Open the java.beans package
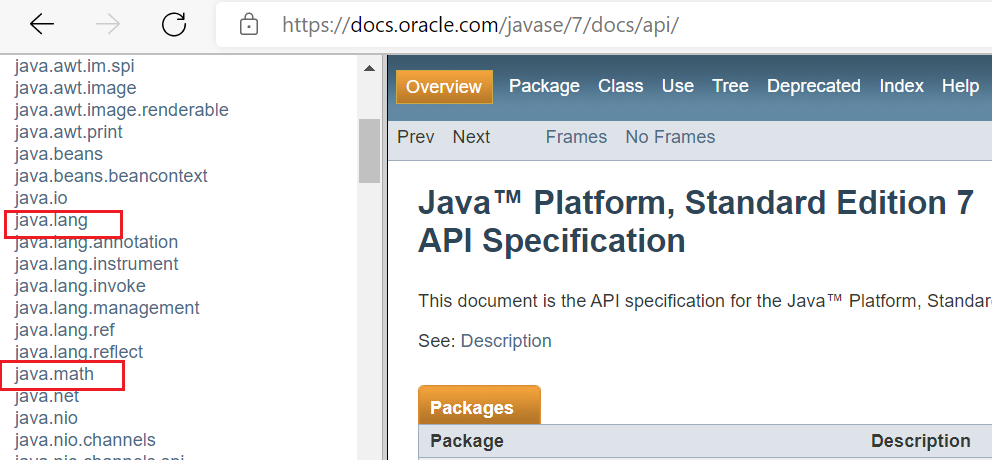The image size is (992, 460). pyautogui.click(x=59, y=154)
